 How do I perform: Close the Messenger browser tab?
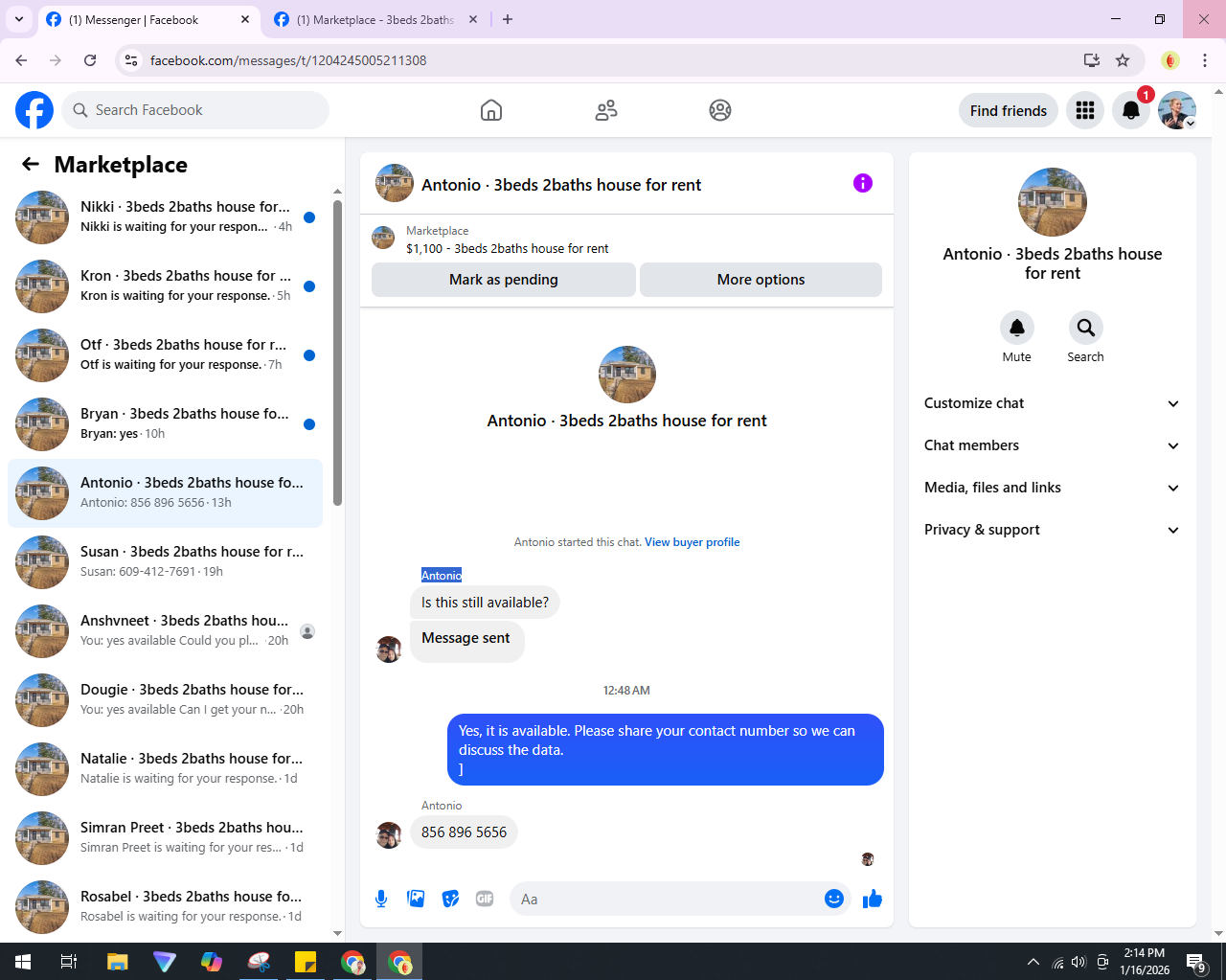[245, 19]
